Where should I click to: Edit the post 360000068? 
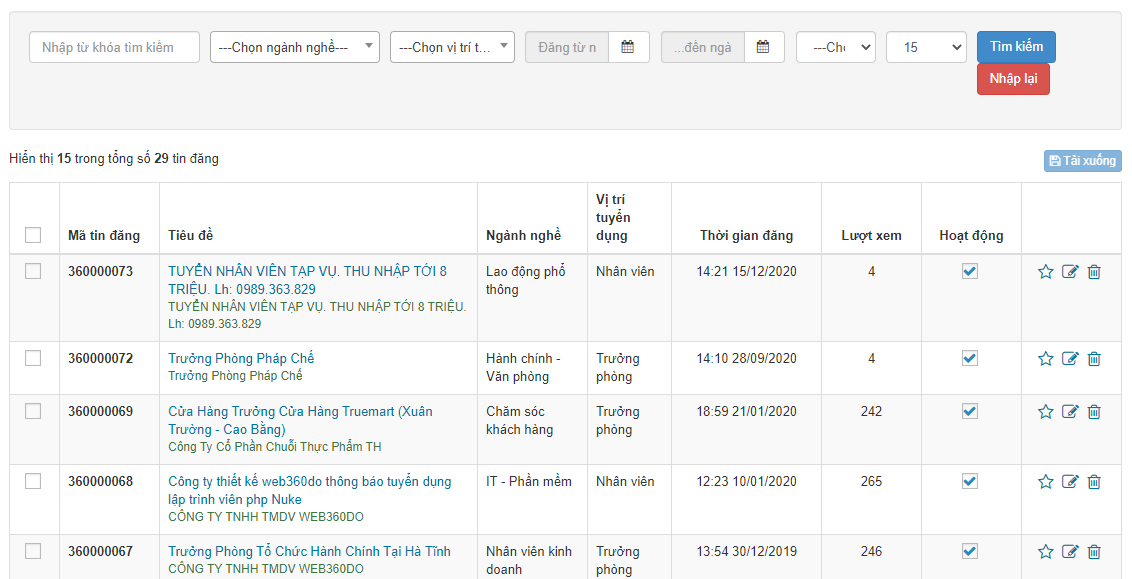point(1070,482)
